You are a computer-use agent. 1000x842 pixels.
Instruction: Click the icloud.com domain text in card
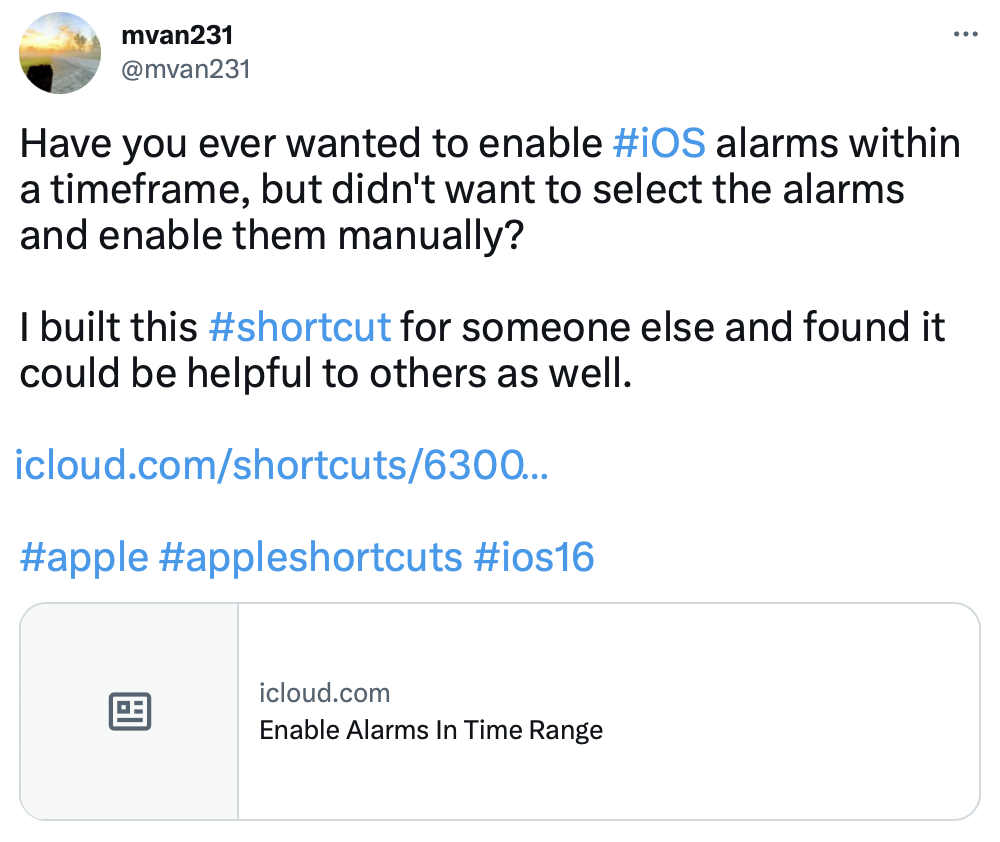[x=325, y=693]
